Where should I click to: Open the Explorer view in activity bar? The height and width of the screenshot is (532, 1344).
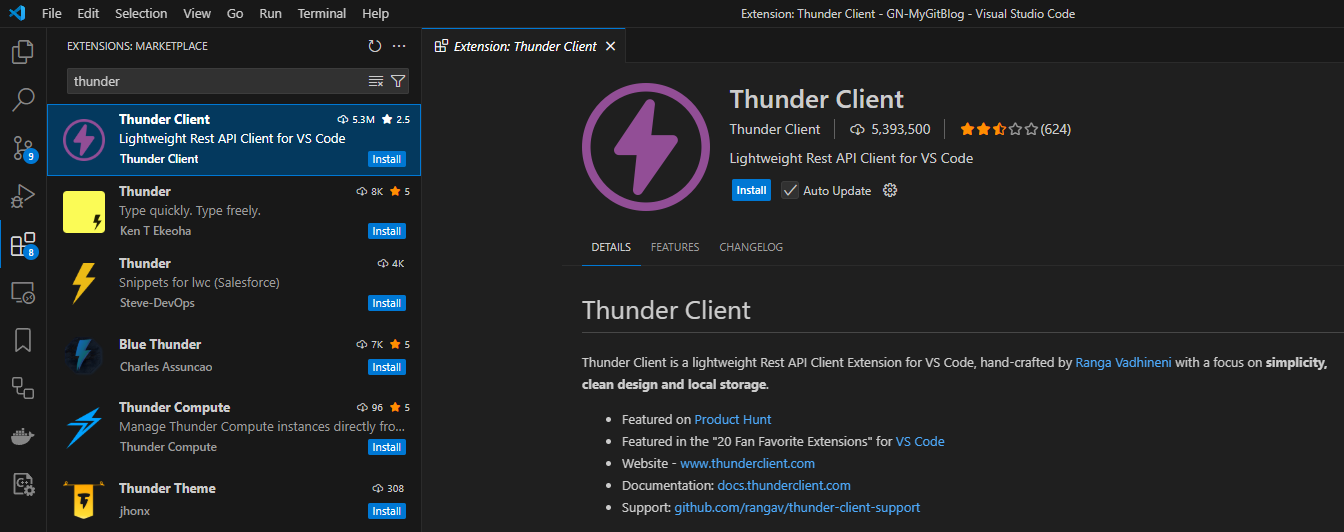pyautogui.click(x=23, y=51)
